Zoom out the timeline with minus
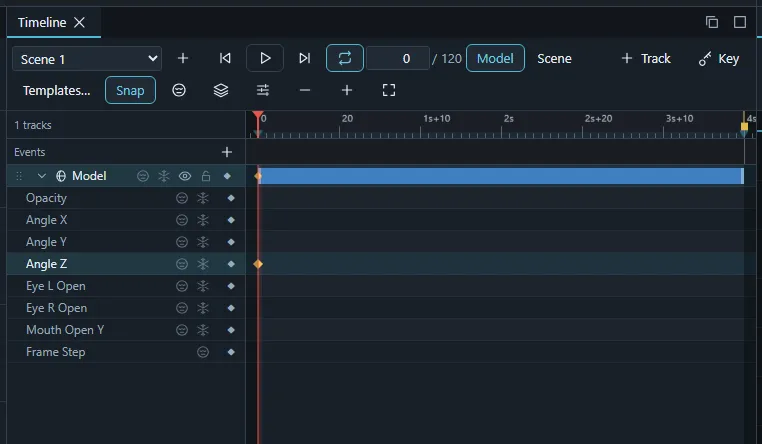This screenshot has height=444, width=762. (x=305, y=90)
